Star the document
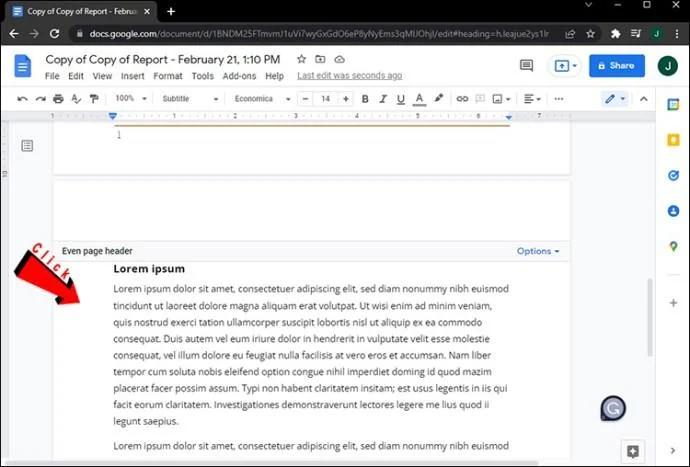 301,59
